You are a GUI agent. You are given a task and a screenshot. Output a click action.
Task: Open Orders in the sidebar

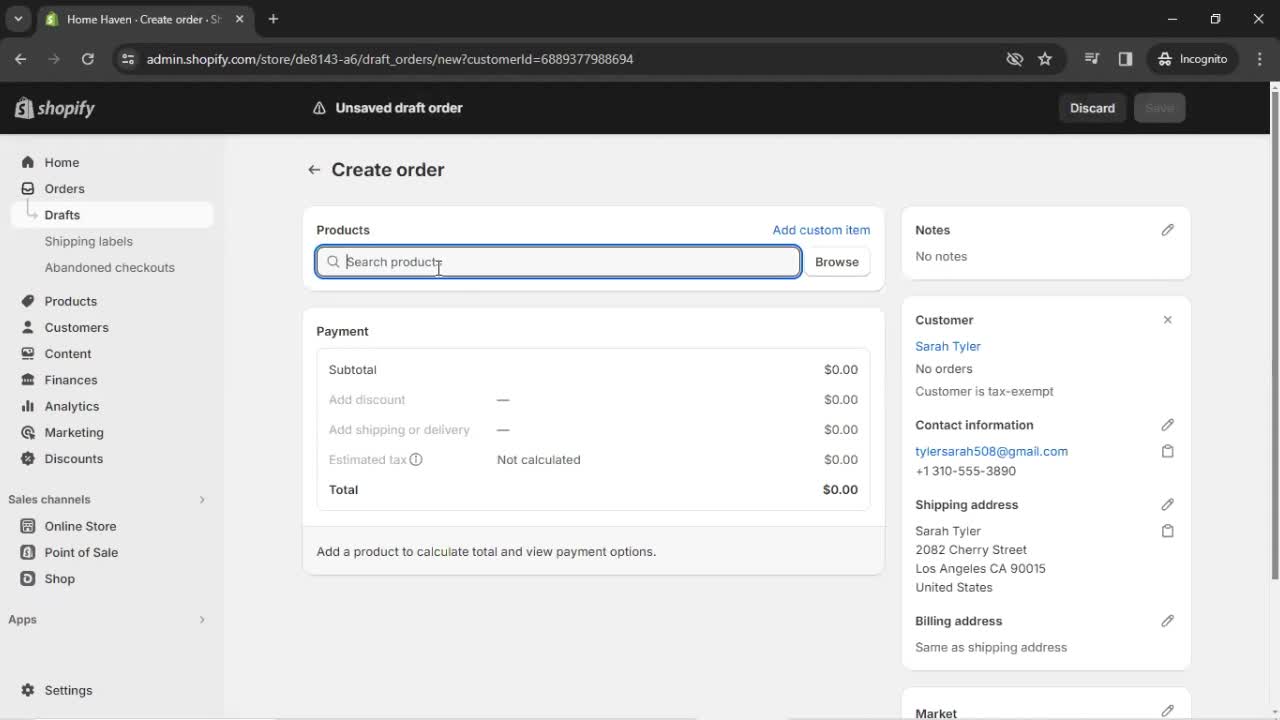pyautogui.click(x=64, y=188)
